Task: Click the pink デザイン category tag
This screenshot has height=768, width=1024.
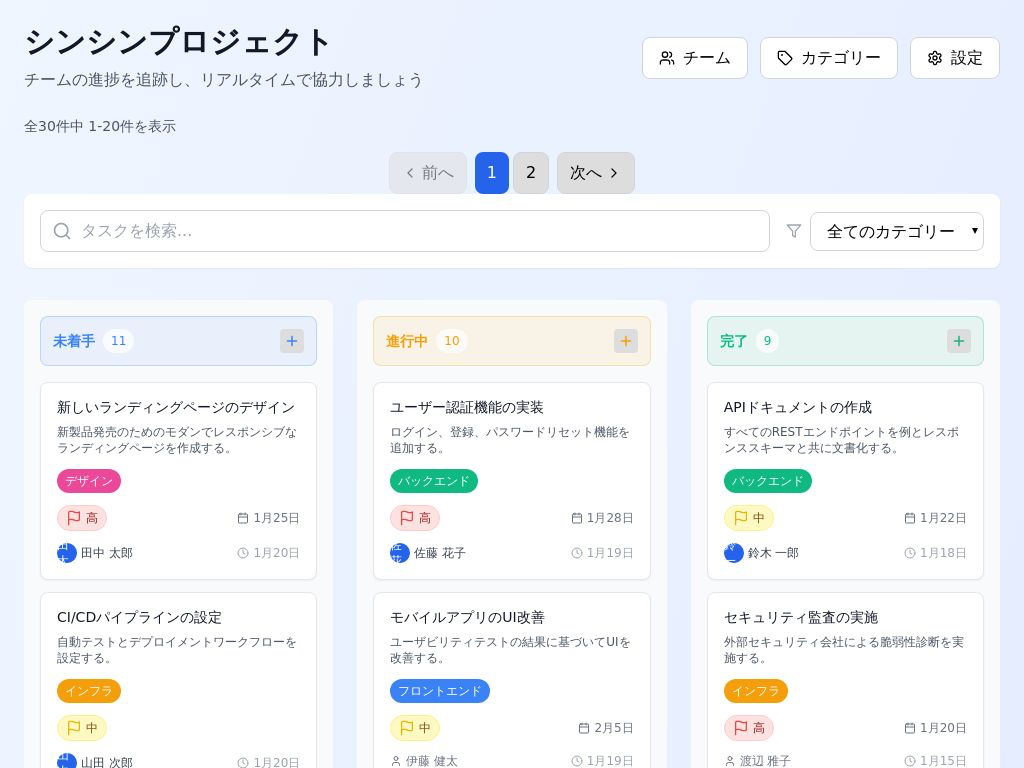Action: (89, 481)
